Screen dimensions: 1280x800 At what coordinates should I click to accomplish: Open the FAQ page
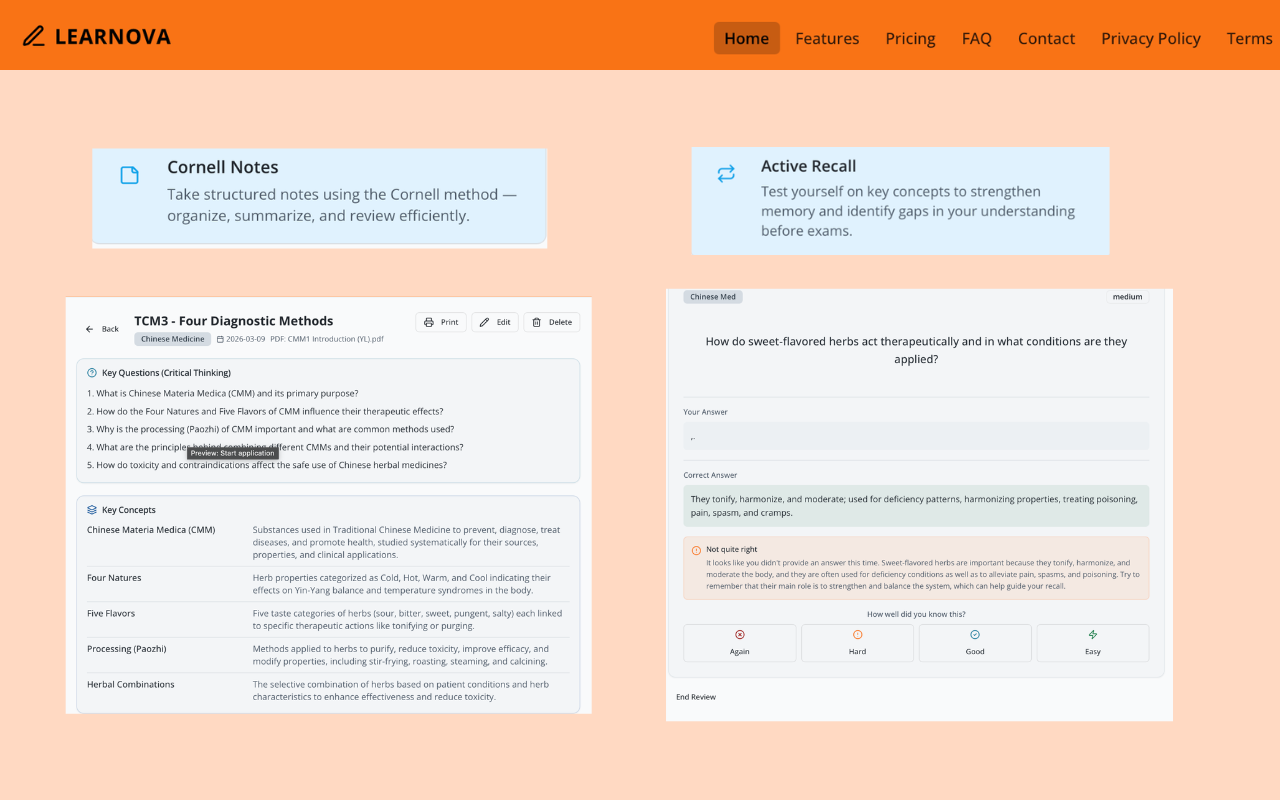[x=977, y=38]
